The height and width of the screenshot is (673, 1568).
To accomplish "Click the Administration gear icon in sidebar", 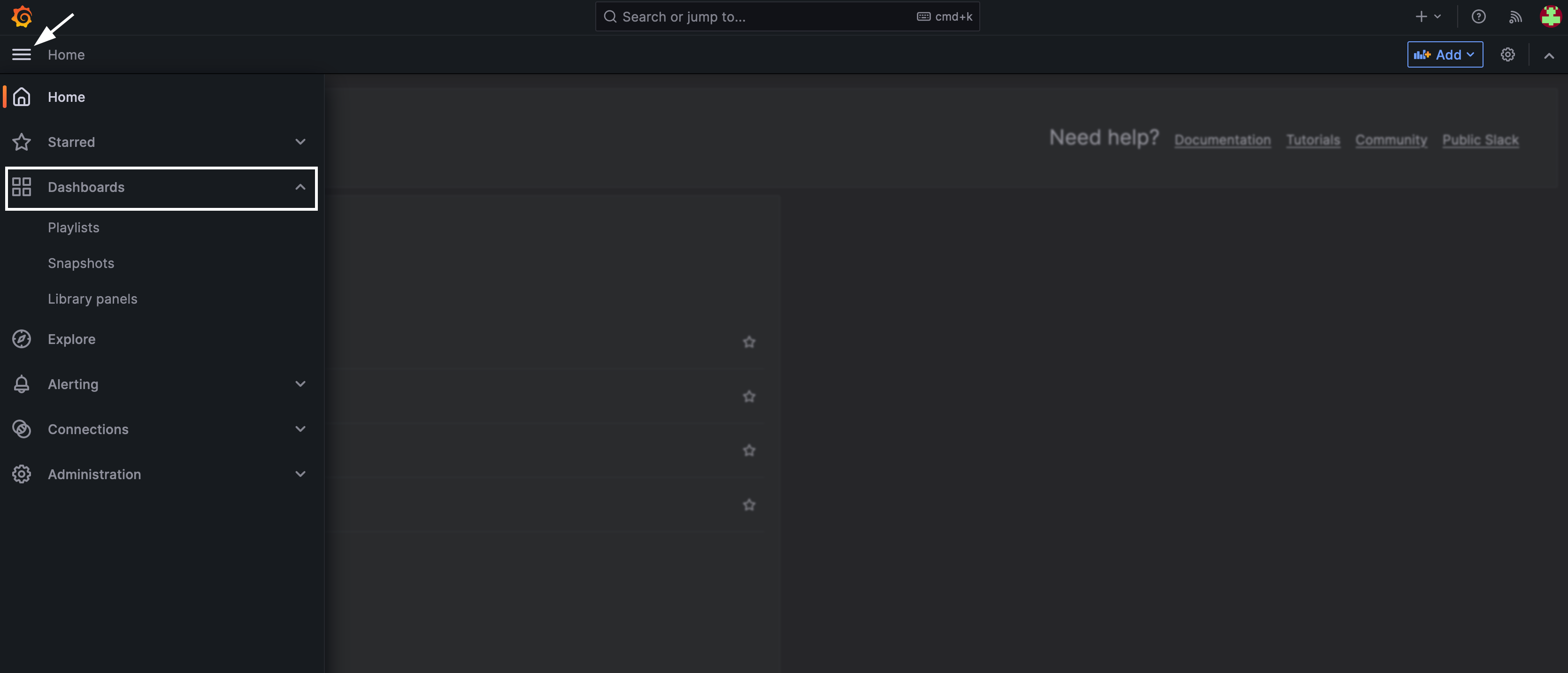I will (x=21, y=474).
